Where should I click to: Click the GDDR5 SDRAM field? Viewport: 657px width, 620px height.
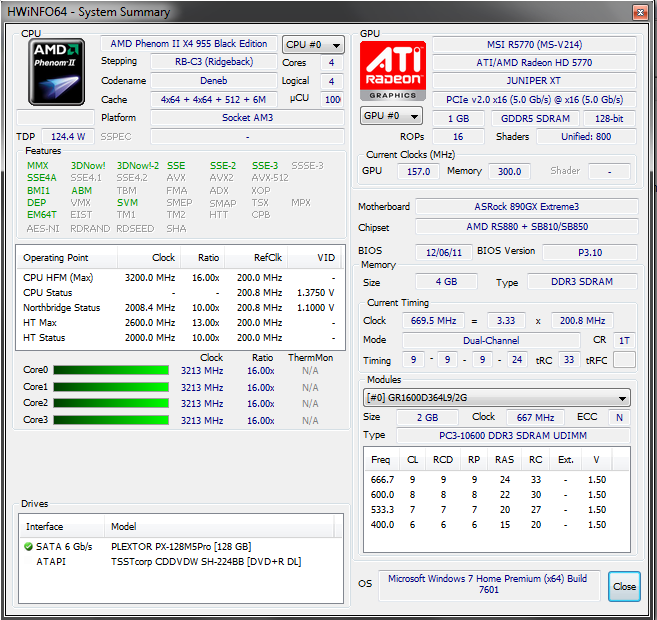[x=535, y=119]
